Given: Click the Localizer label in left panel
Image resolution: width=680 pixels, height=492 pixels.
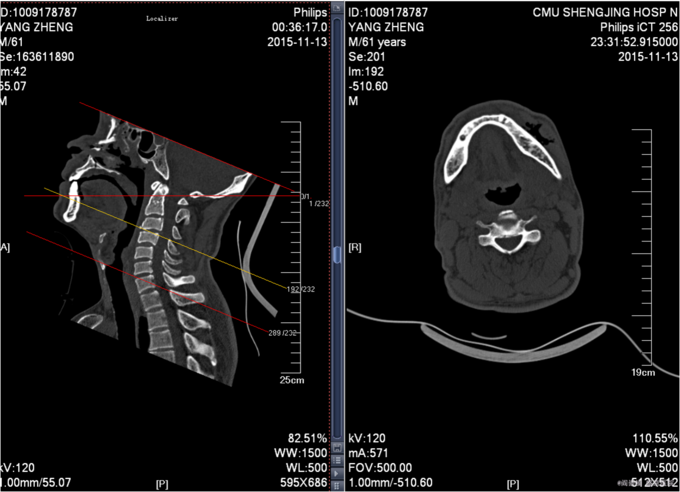Looking at the screenshot, I should pos(161,18).
